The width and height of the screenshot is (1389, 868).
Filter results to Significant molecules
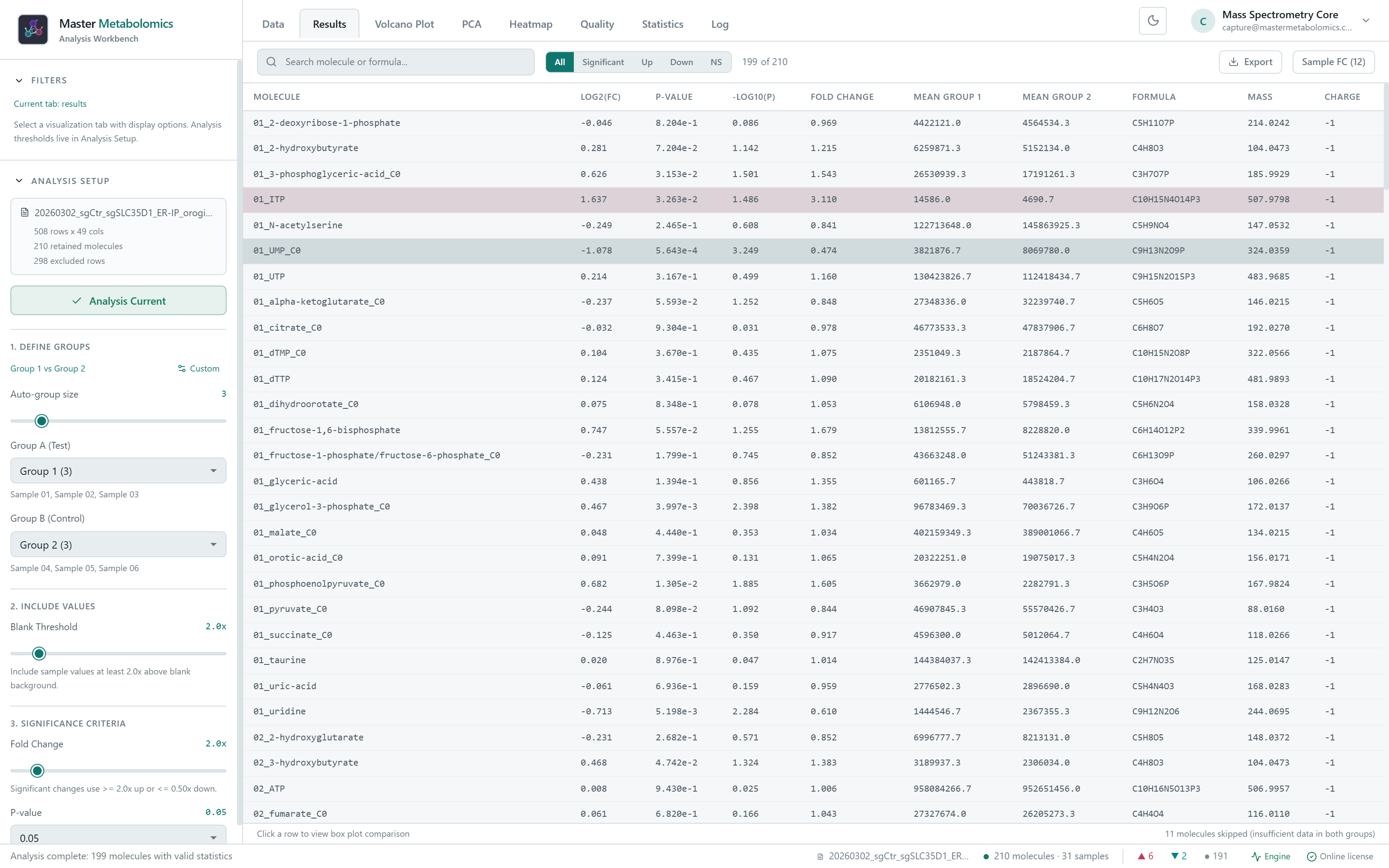(x=602, y=62)
